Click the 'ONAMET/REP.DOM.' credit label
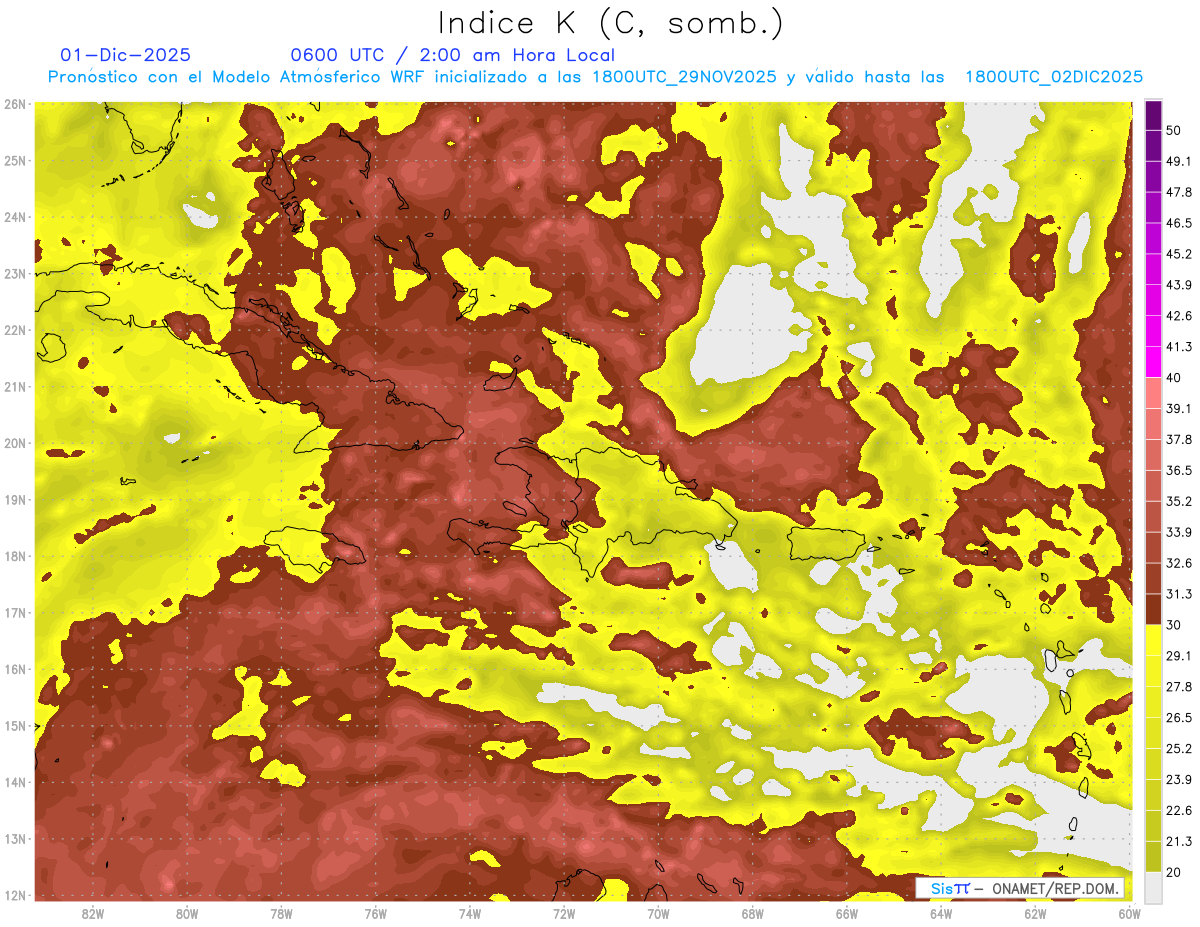Image resolution: width=1200 pixels, height=927 pixels. [x=1055, y=888]
